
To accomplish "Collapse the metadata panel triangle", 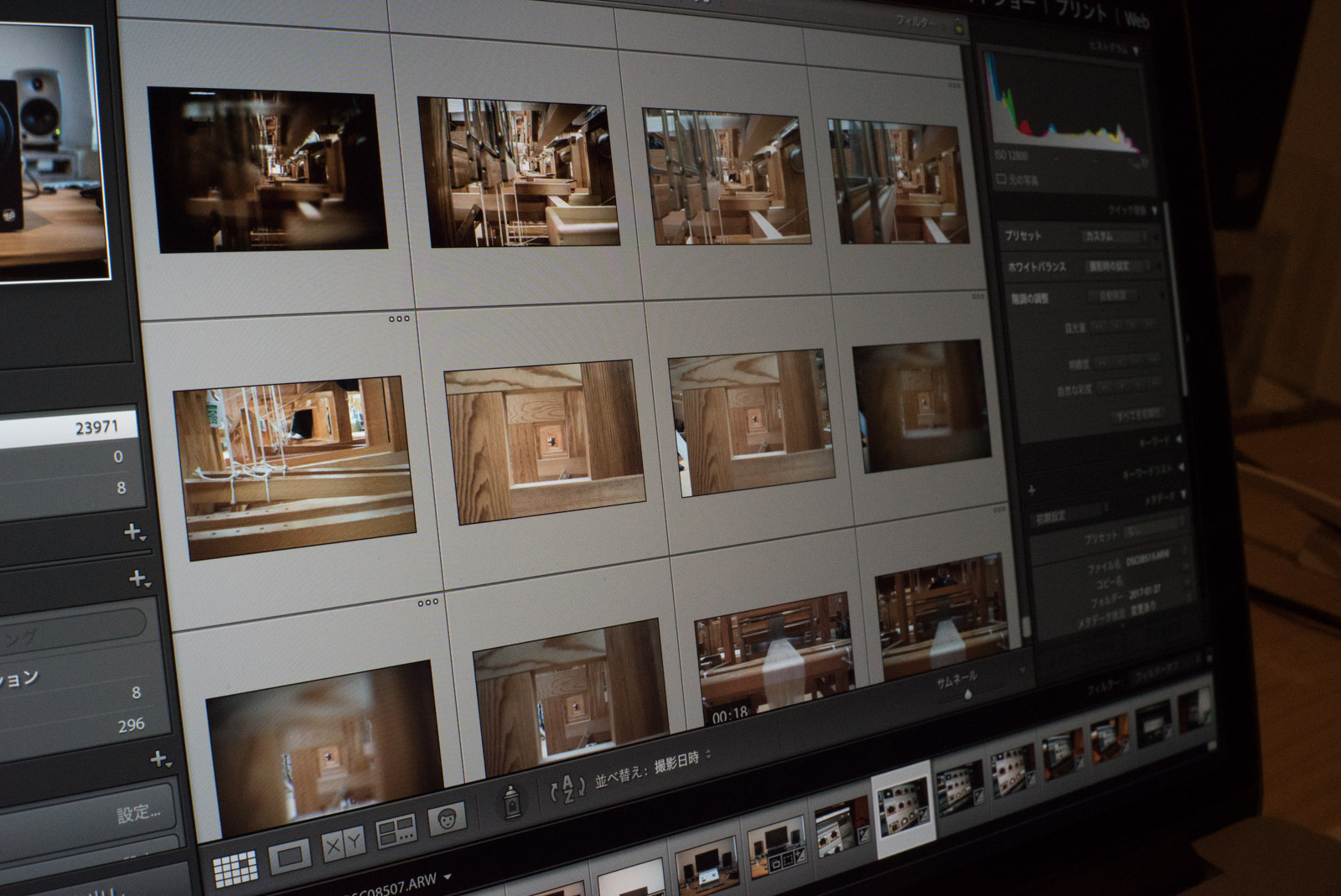I will [x=1184, y=495].
